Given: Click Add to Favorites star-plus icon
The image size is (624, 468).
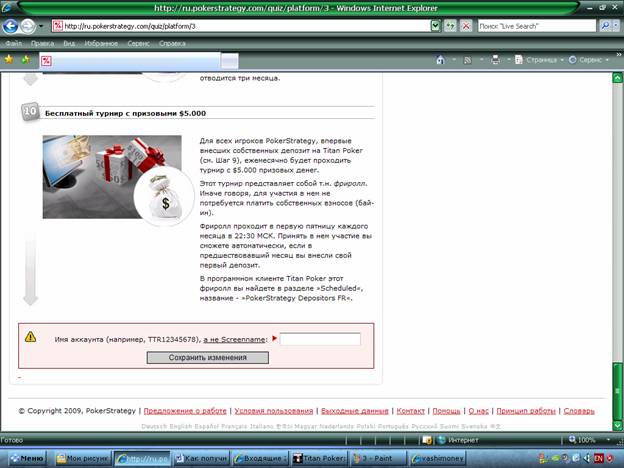Looking at the screenshot, I should click(26, 60).
